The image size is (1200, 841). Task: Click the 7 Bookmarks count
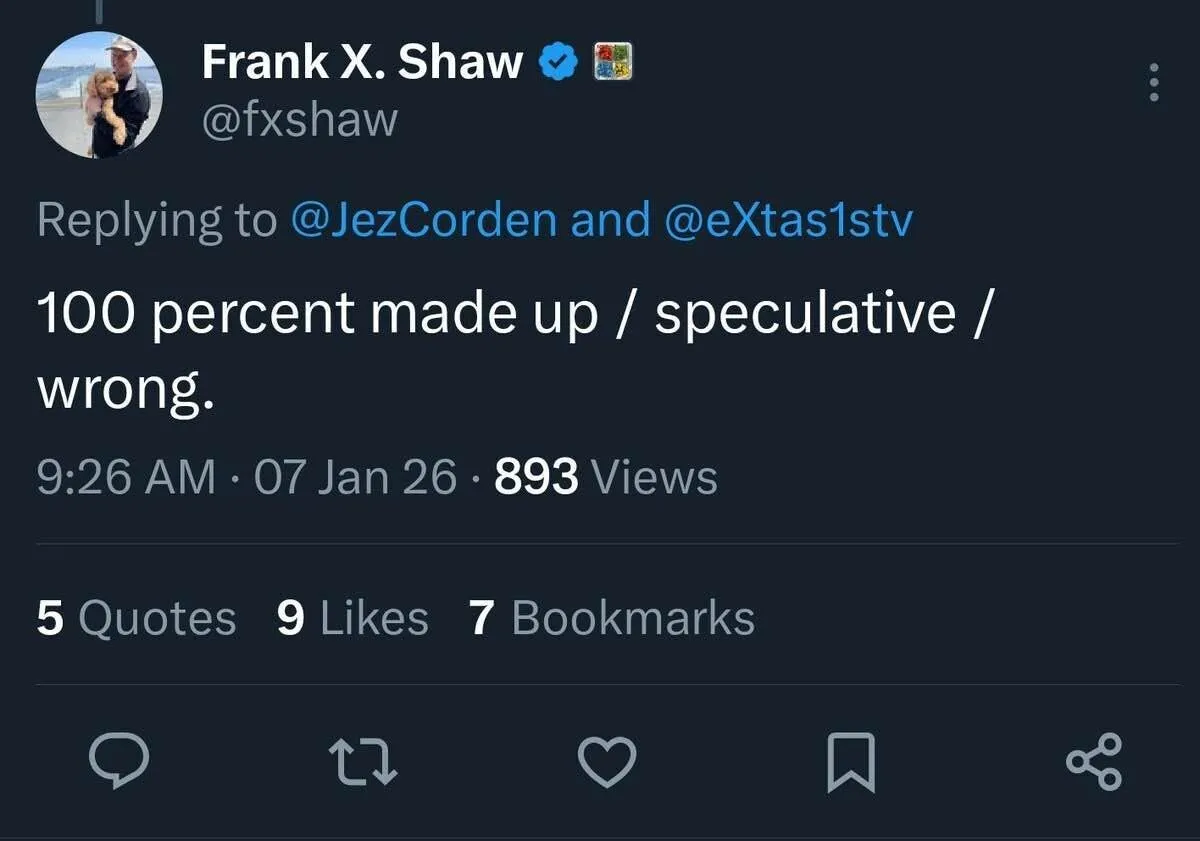click(x=611, y=618)
